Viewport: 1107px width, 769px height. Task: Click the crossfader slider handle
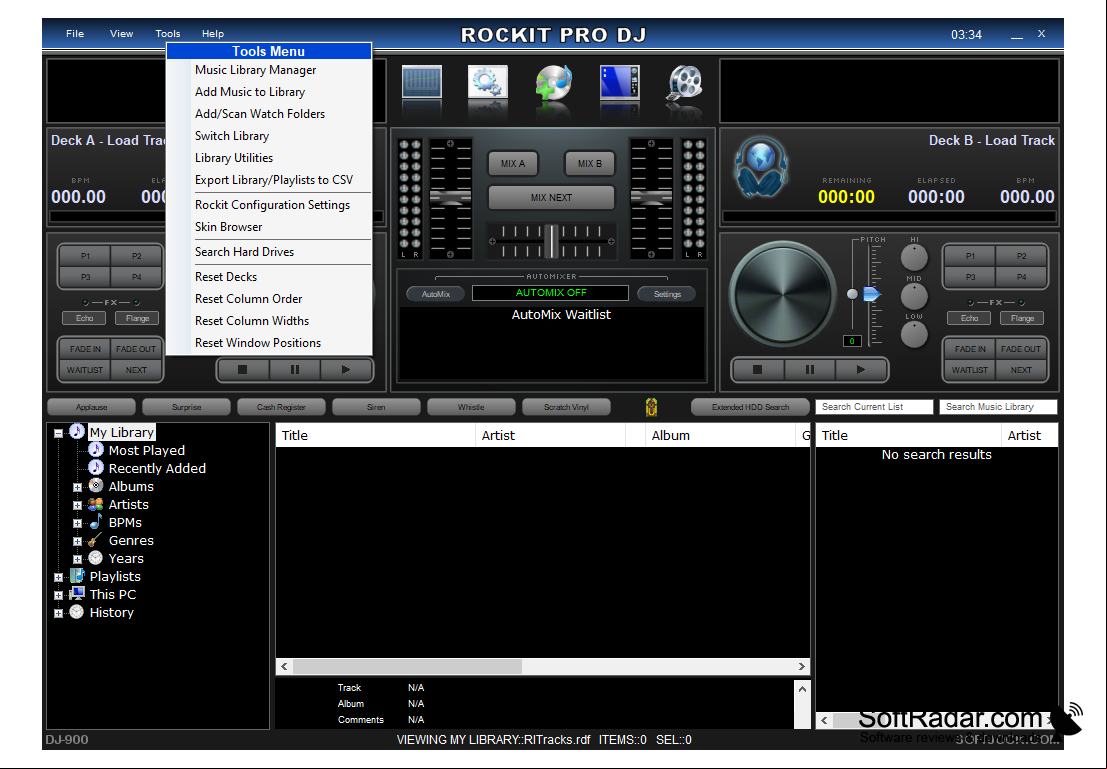pos(551,241)
